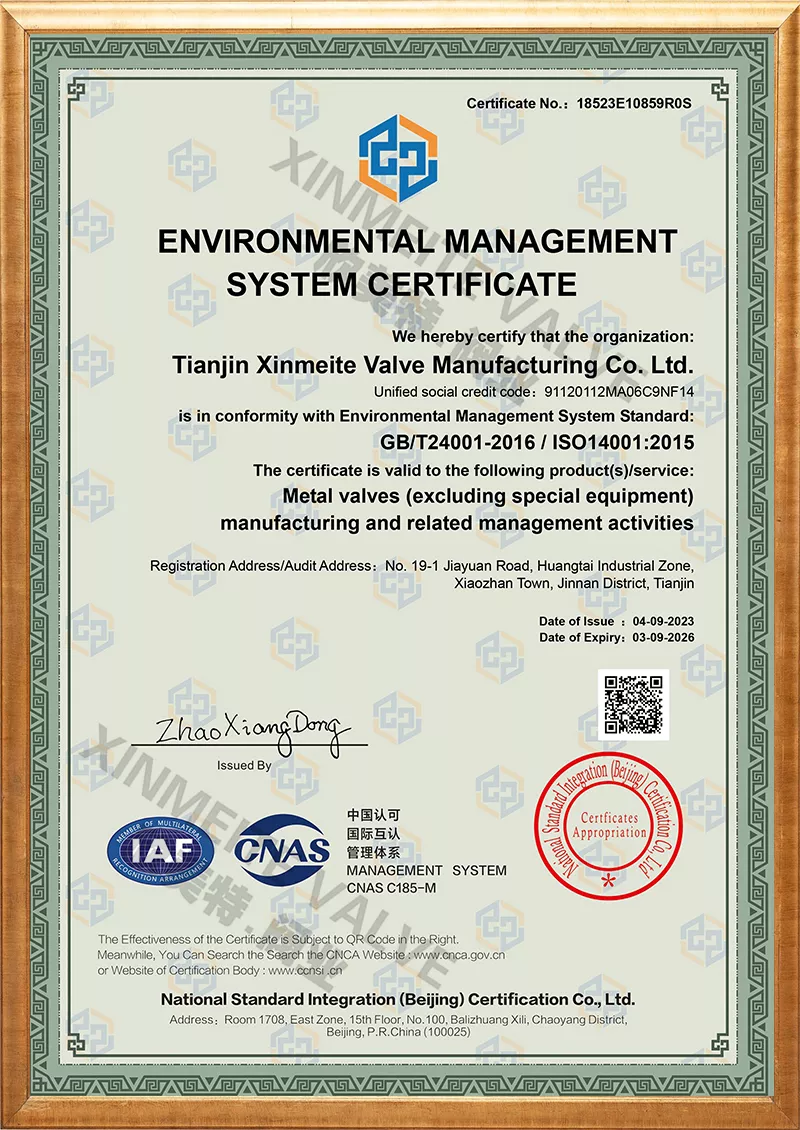
Task: Click the "Issued By" label
Action: (x=244, y=765)
